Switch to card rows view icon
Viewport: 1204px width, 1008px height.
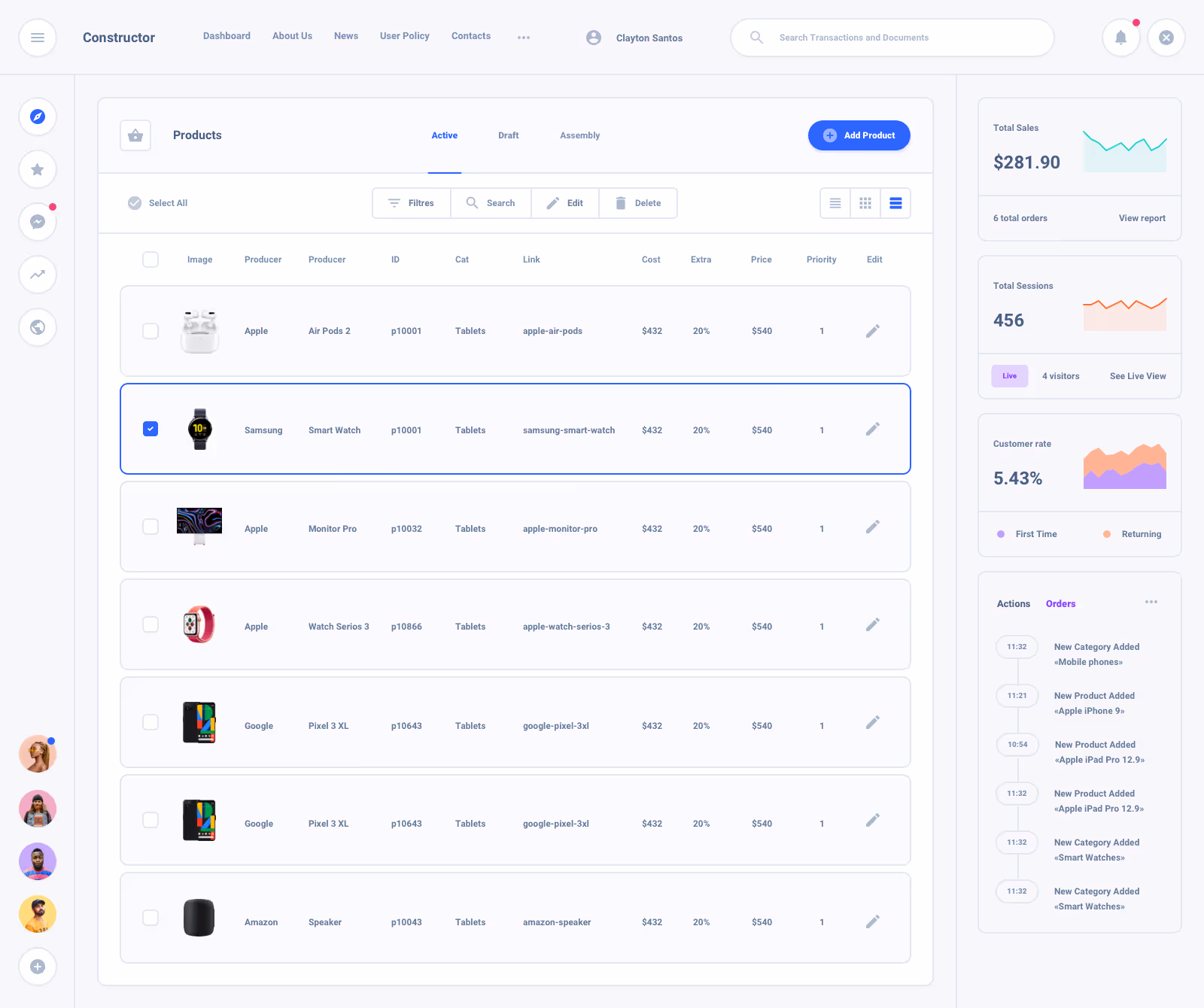[895, 203]
